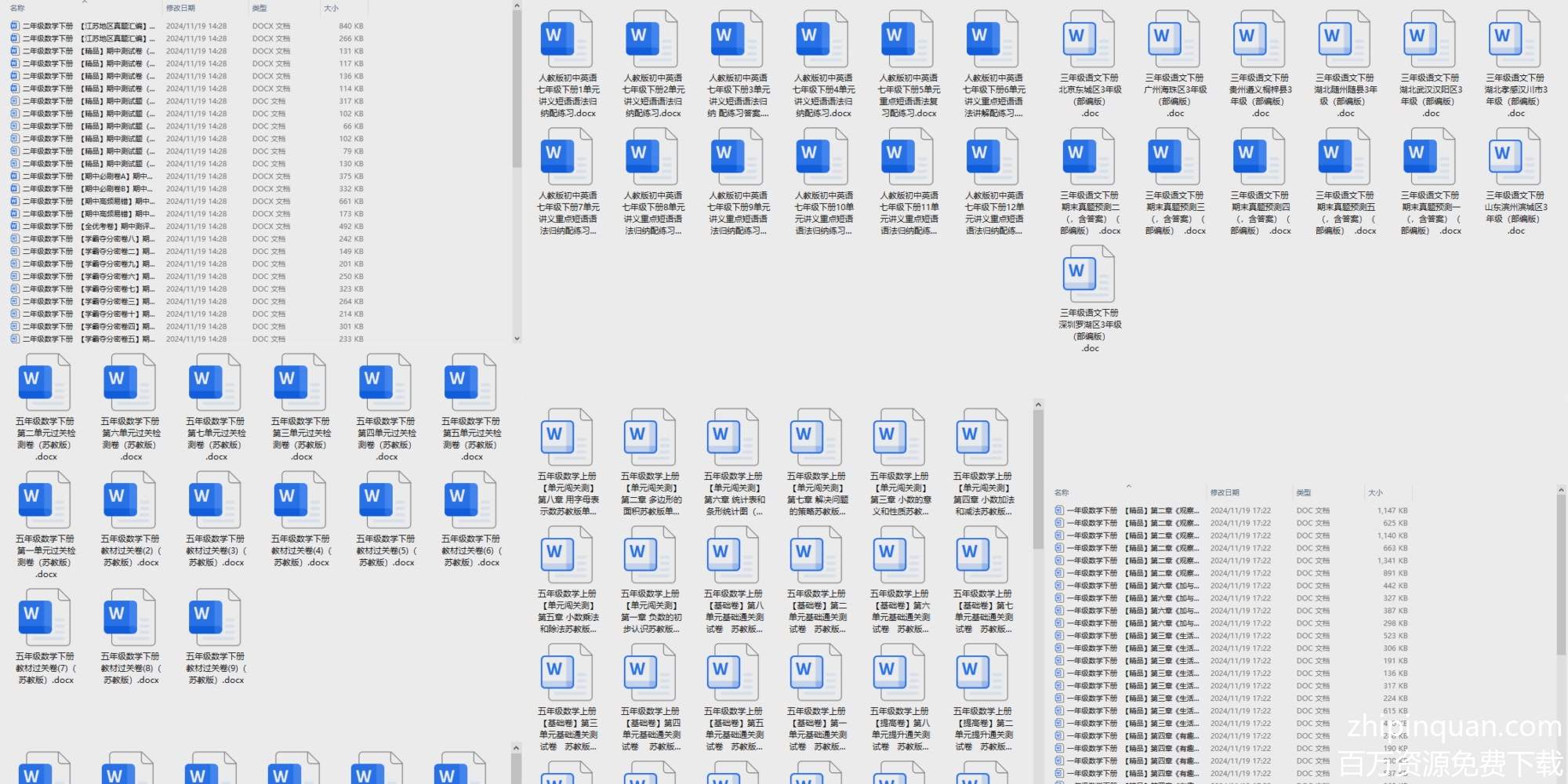Select 五年级数学下册 第二单元过关检测卷 document icon
This screenshot has height=784, width=1568.
[x=45, y=383]
